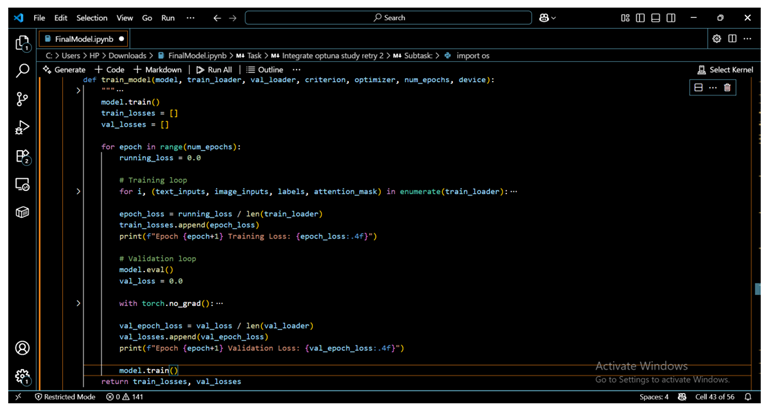Open the Accounts menu icon
Image resolution: width=768 pixels, height=410 pixels.
pyautogui.click(x=22, y=348)
